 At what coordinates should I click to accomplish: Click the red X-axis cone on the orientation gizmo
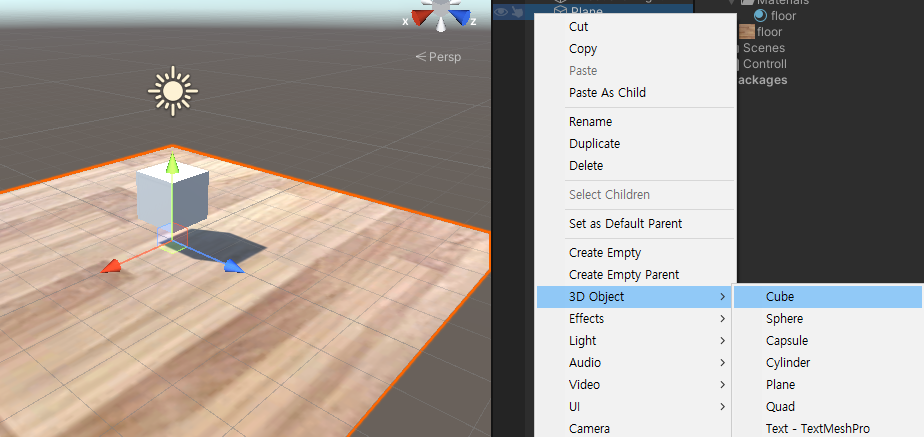click(420, 18)
